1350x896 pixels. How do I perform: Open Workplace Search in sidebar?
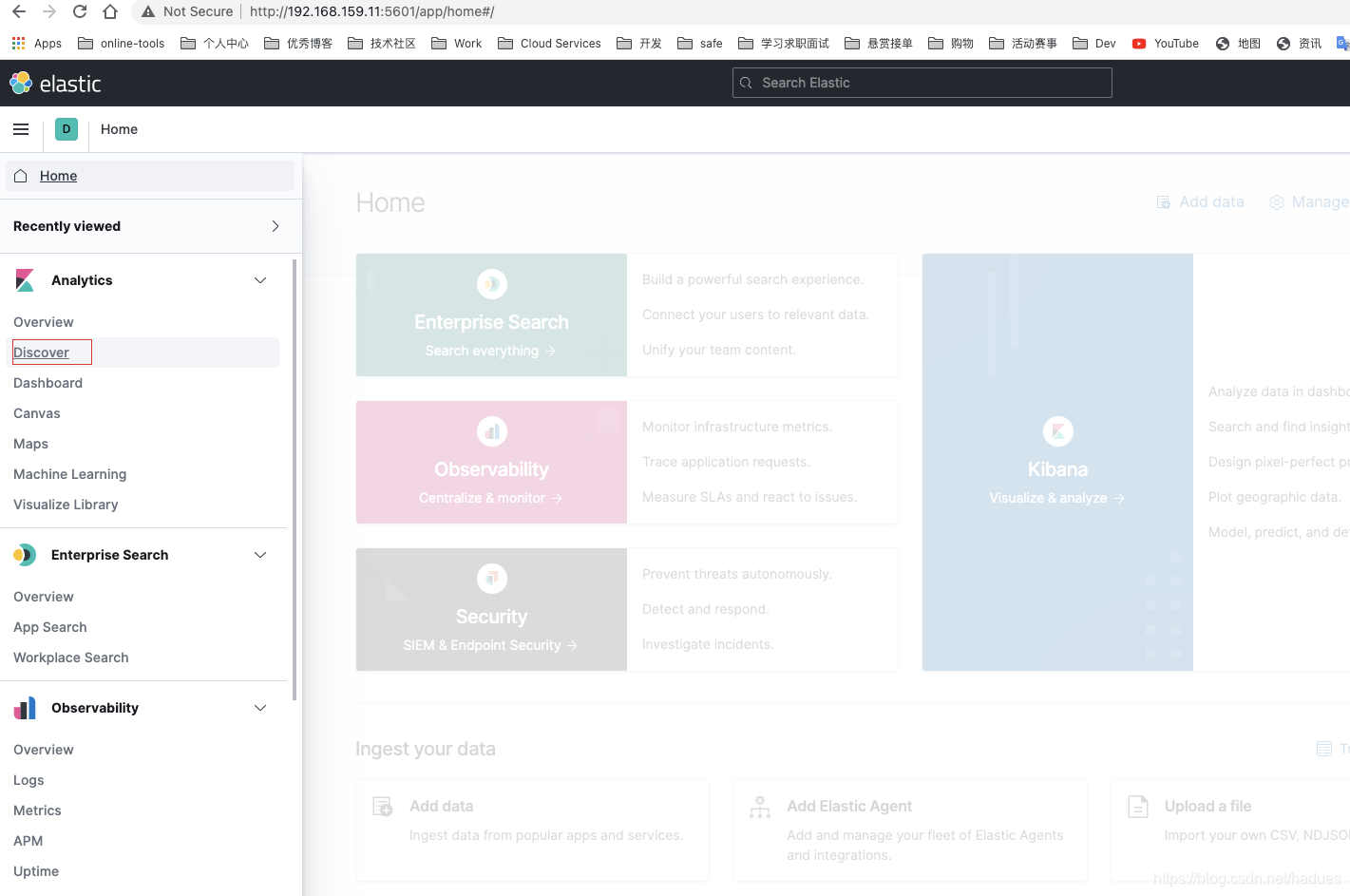71,658
